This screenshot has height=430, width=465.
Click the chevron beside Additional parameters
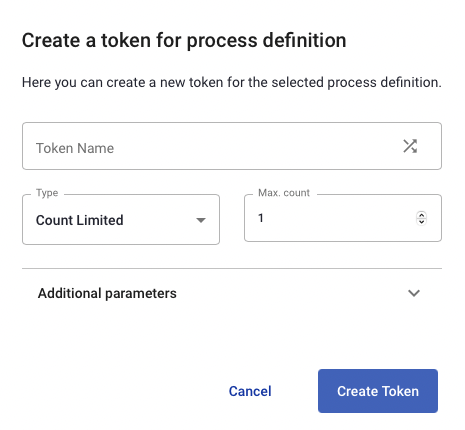[x=414, y=293]
